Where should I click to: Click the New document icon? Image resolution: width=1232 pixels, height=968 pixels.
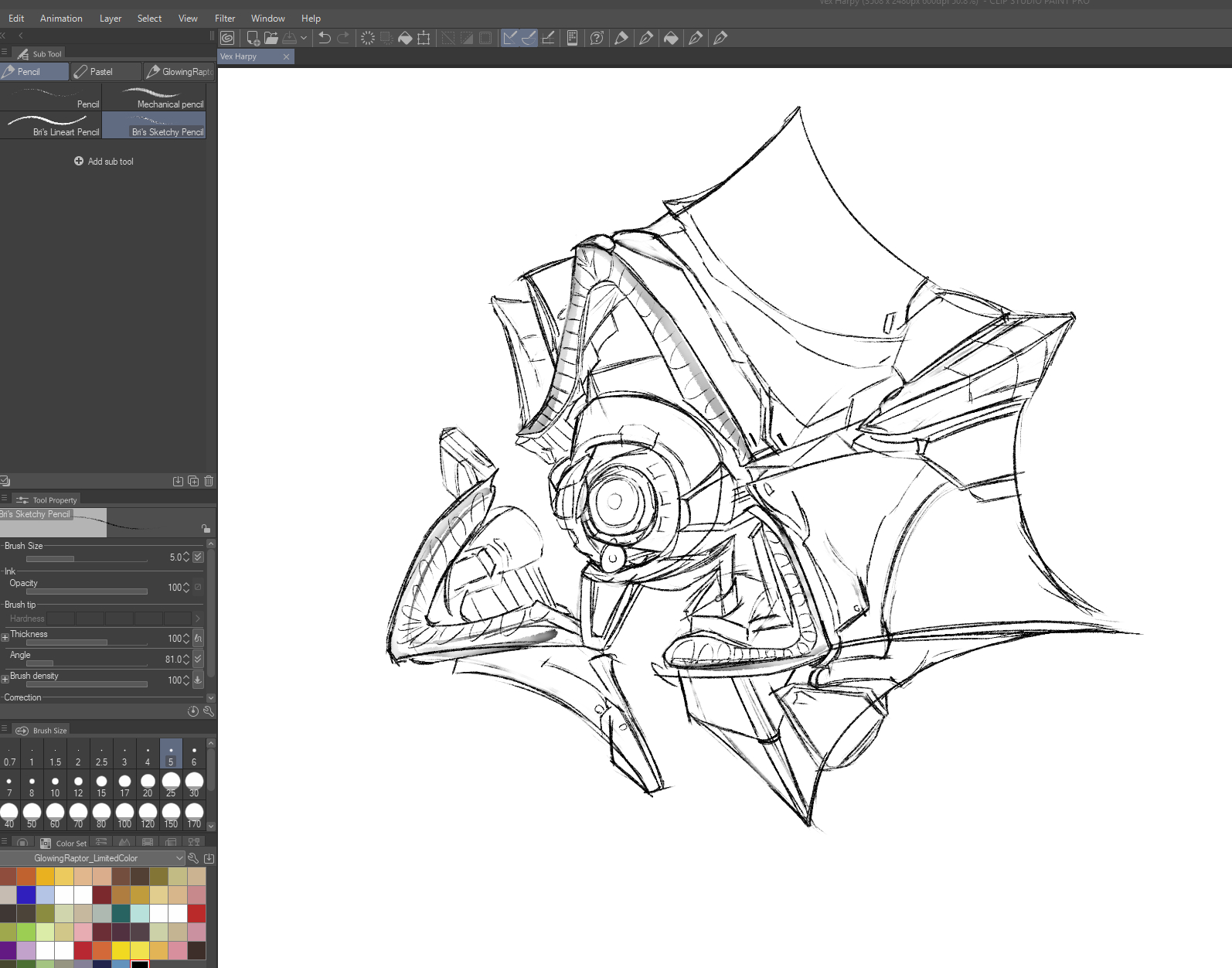pos(253,38)
